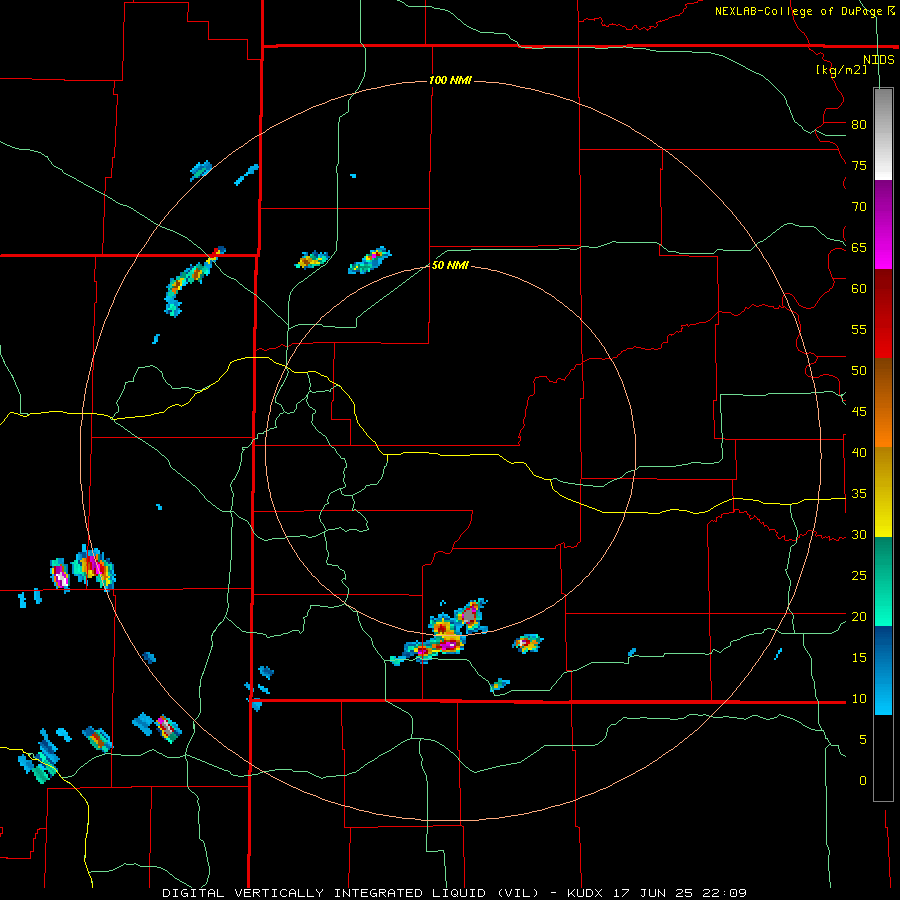This screenshot has height=900, width=900.
Task: Select the 20 value on the VIL scale
Action: pyautogui.click(x=859, y=616)
